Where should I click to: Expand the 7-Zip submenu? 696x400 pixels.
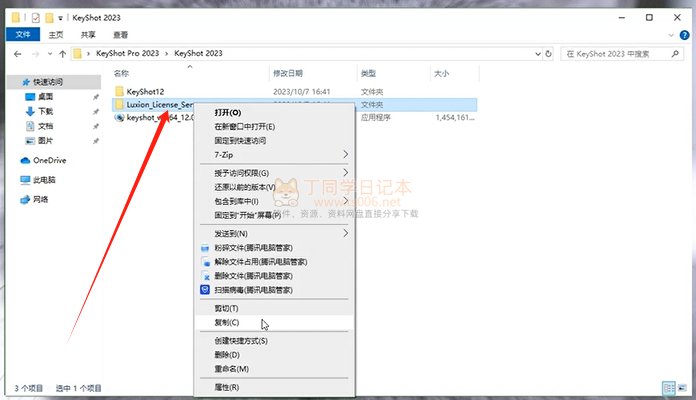(x=274, y=154)
